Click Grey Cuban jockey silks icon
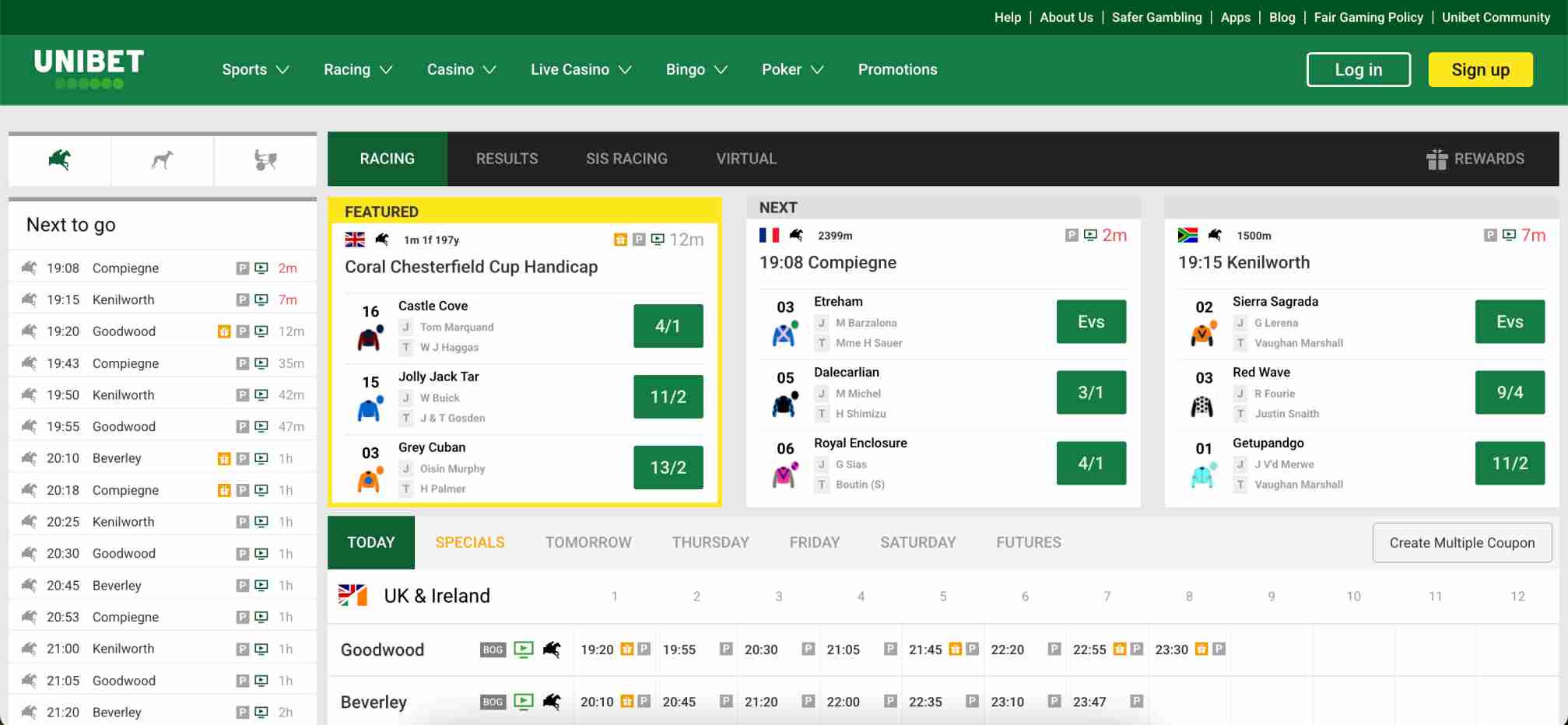The image size is (1568, 725). click(x=370, y=480)
